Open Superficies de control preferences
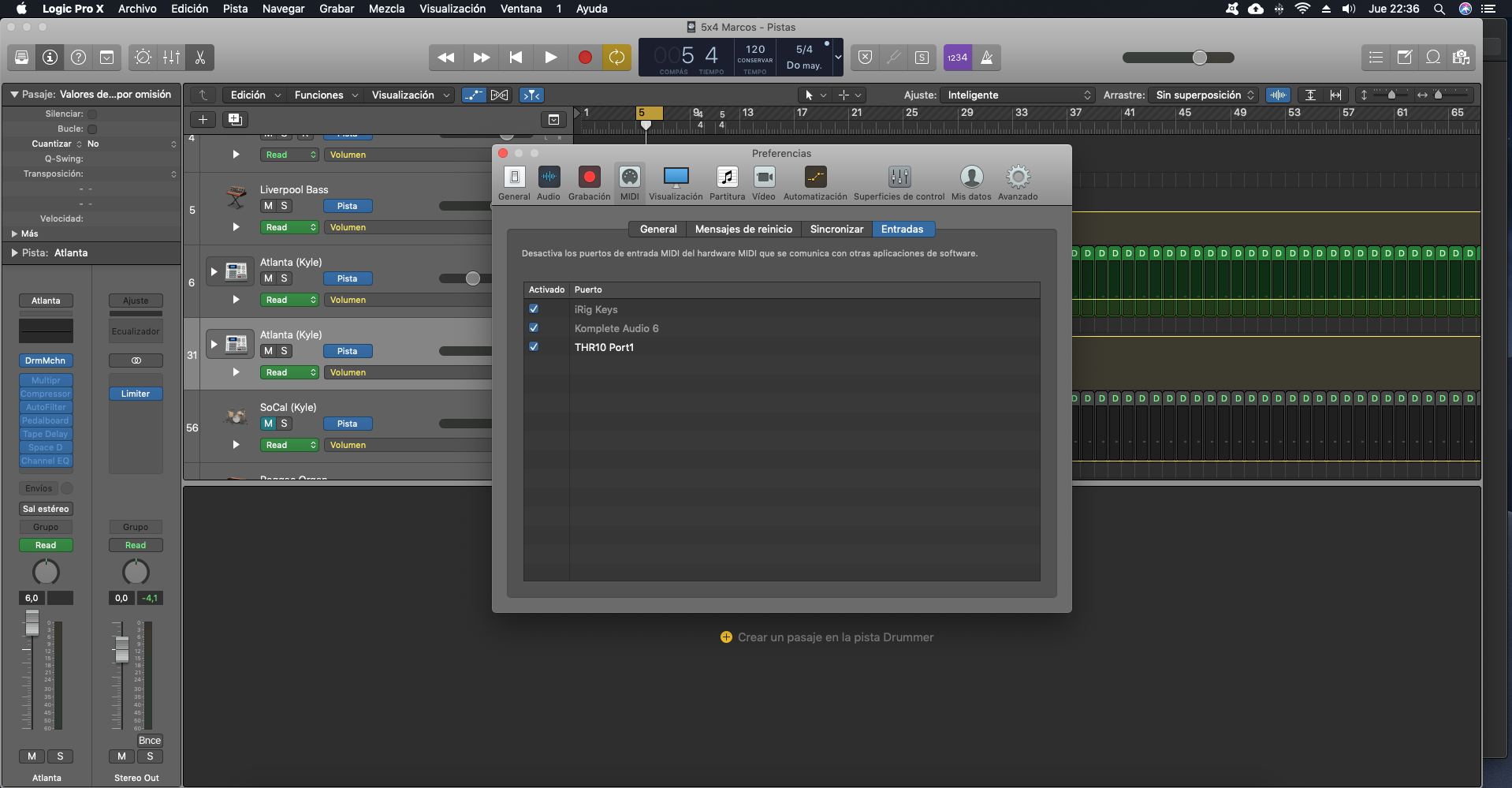This screenshot has height=788, width=1512. click(x=899, y=182)
